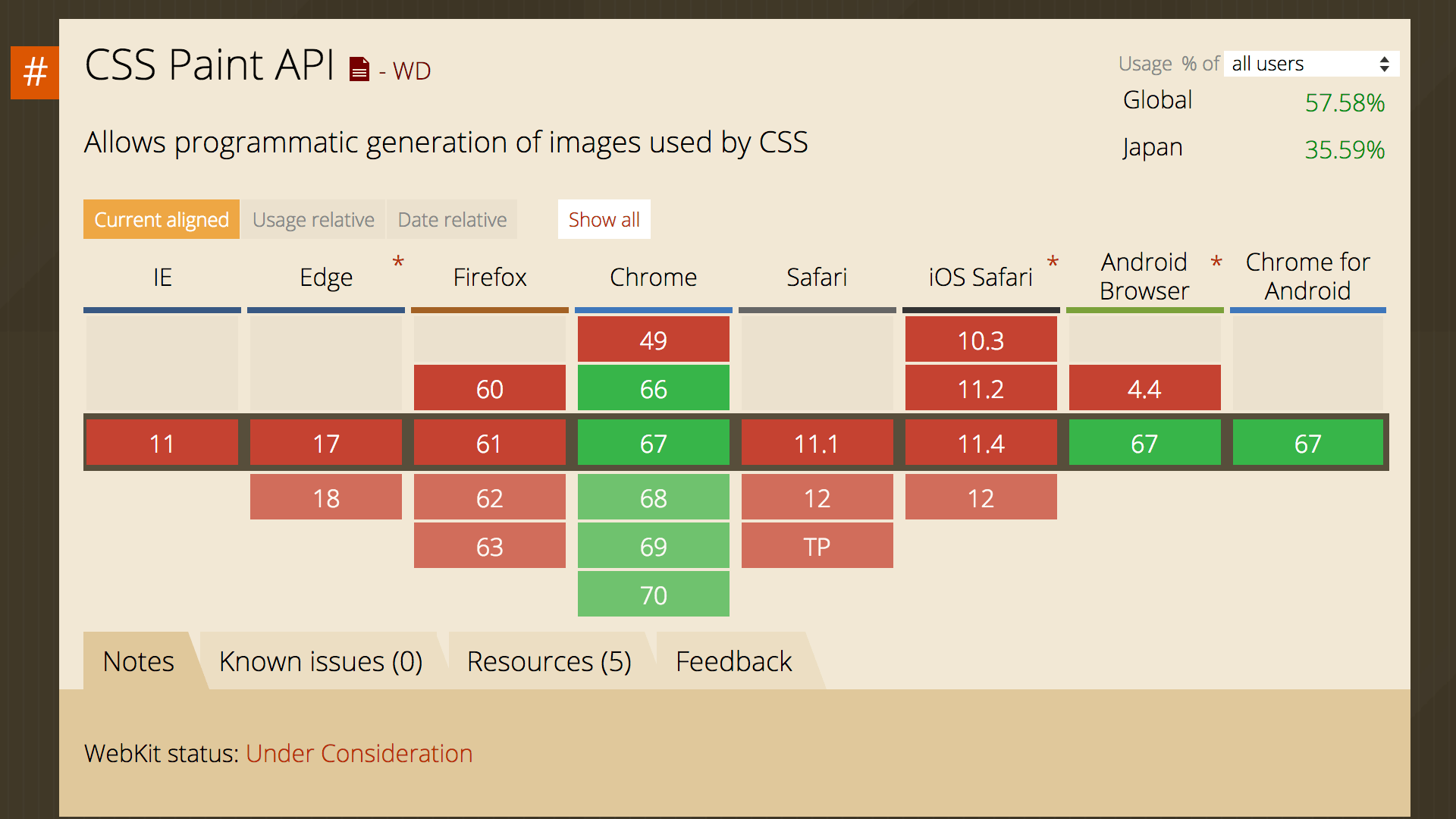Click the asterisk note next to Edge

tap(397, 265)
